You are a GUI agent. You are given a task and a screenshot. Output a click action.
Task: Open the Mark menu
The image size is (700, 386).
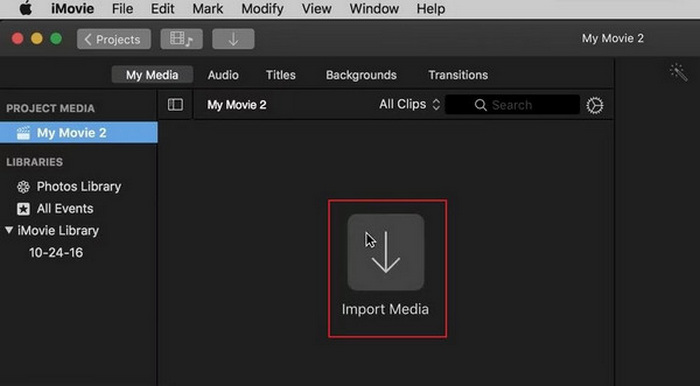click(x=208, y=8)
